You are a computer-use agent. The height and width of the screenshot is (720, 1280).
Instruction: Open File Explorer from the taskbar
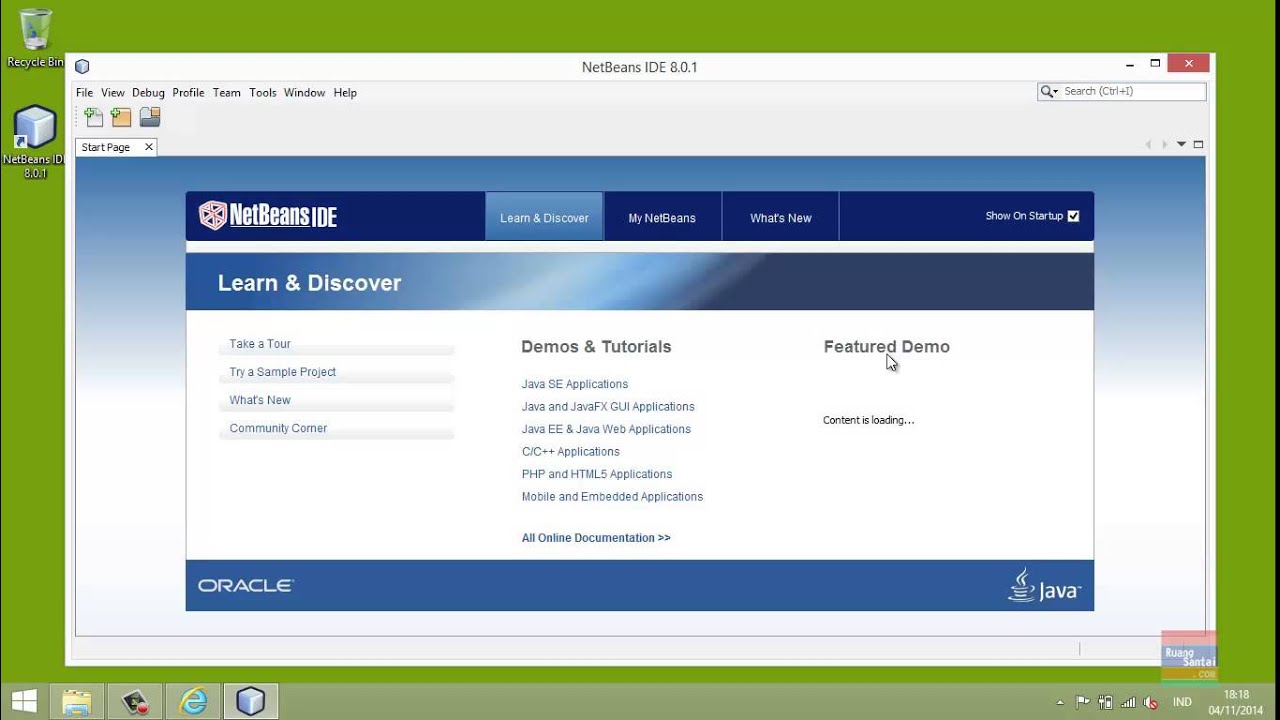(x=77, y=702)
